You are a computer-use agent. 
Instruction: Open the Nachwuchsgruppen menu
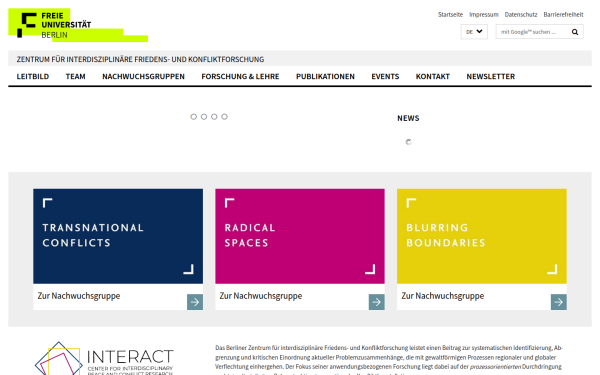click(x=143, y=77)
